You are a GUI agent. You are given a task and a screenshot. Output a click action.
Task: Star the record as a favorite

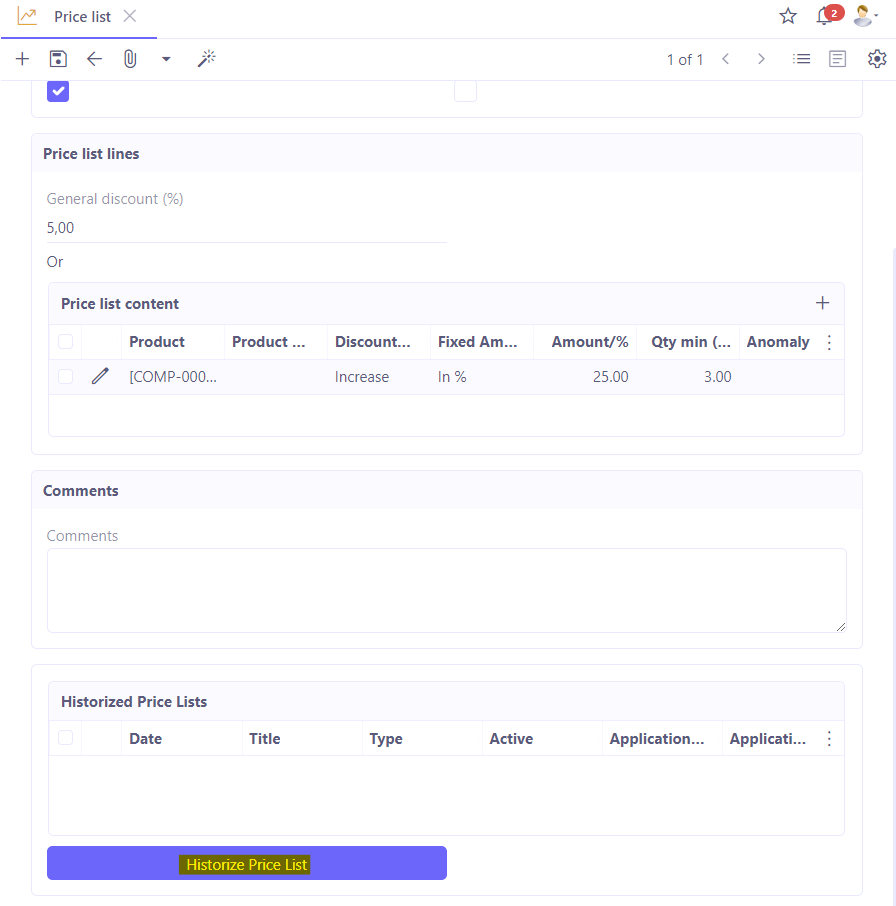(x=788, y=16)
